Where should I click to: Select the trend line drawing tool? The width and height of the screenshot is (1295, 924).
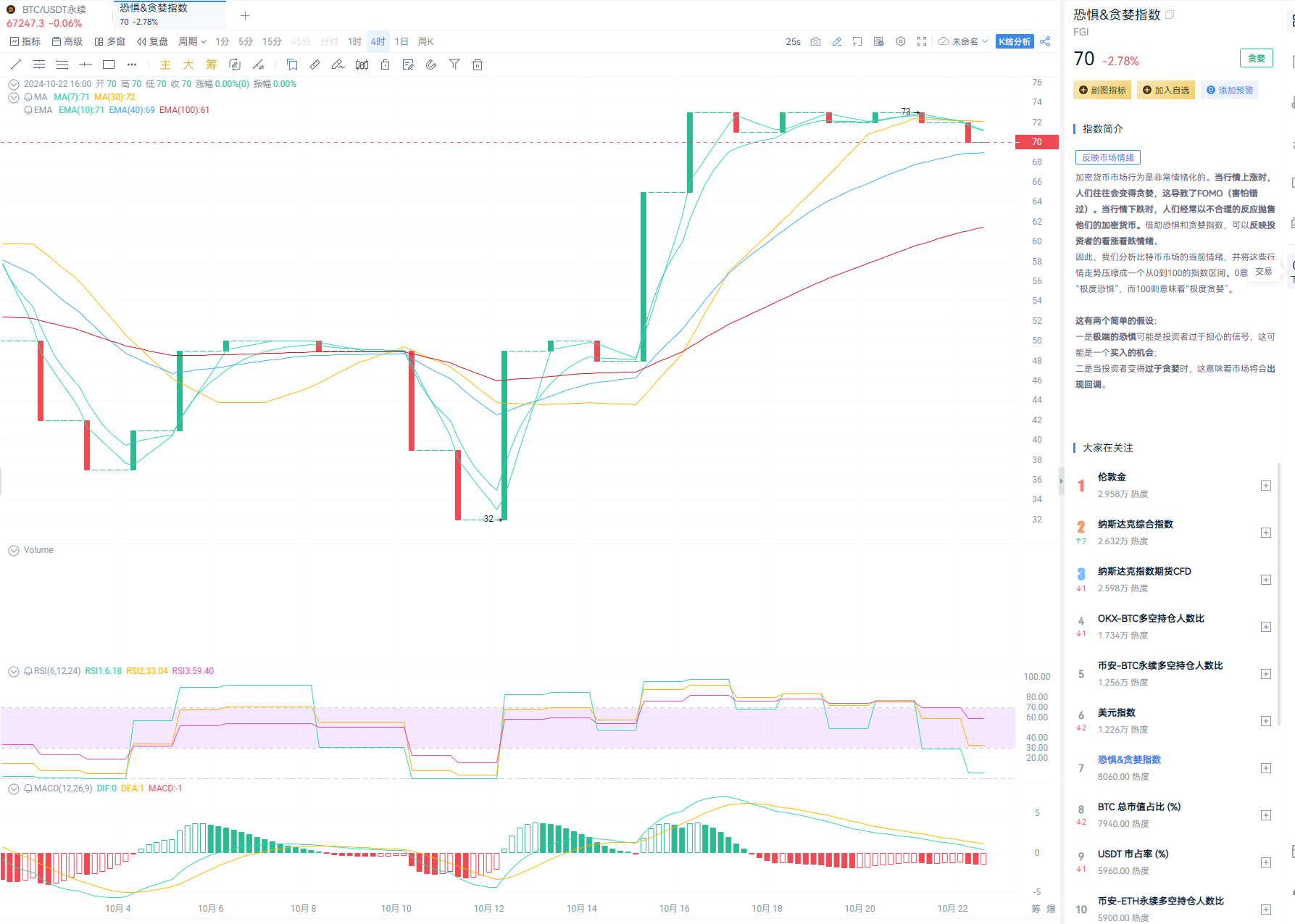(x=16, y=64)
